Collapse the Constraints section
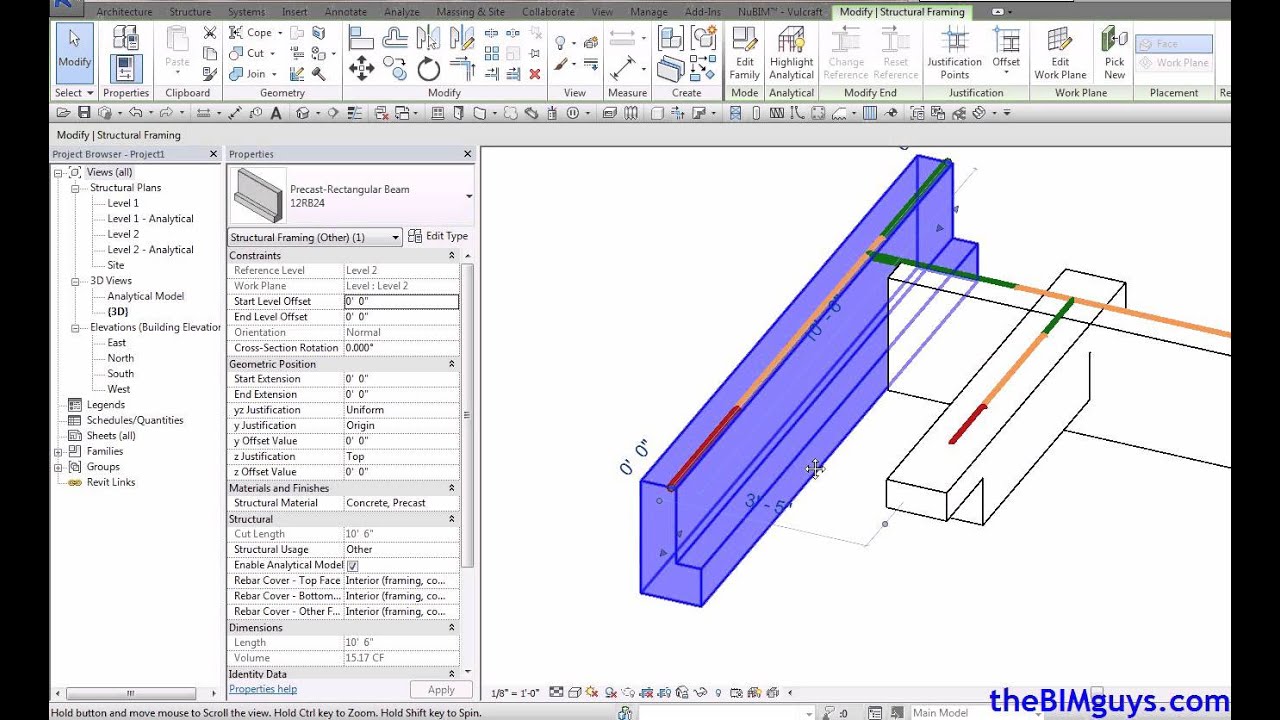The width and height of the screenshot is (1280, 720). pyautogui.click(x=451, y=256)
